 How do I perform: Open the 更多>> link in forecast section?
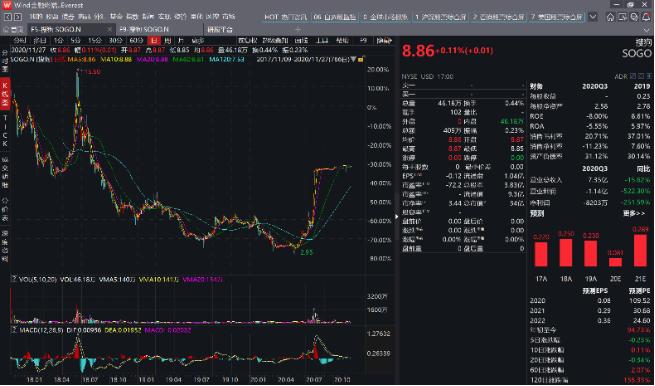(x=634, y=213)
